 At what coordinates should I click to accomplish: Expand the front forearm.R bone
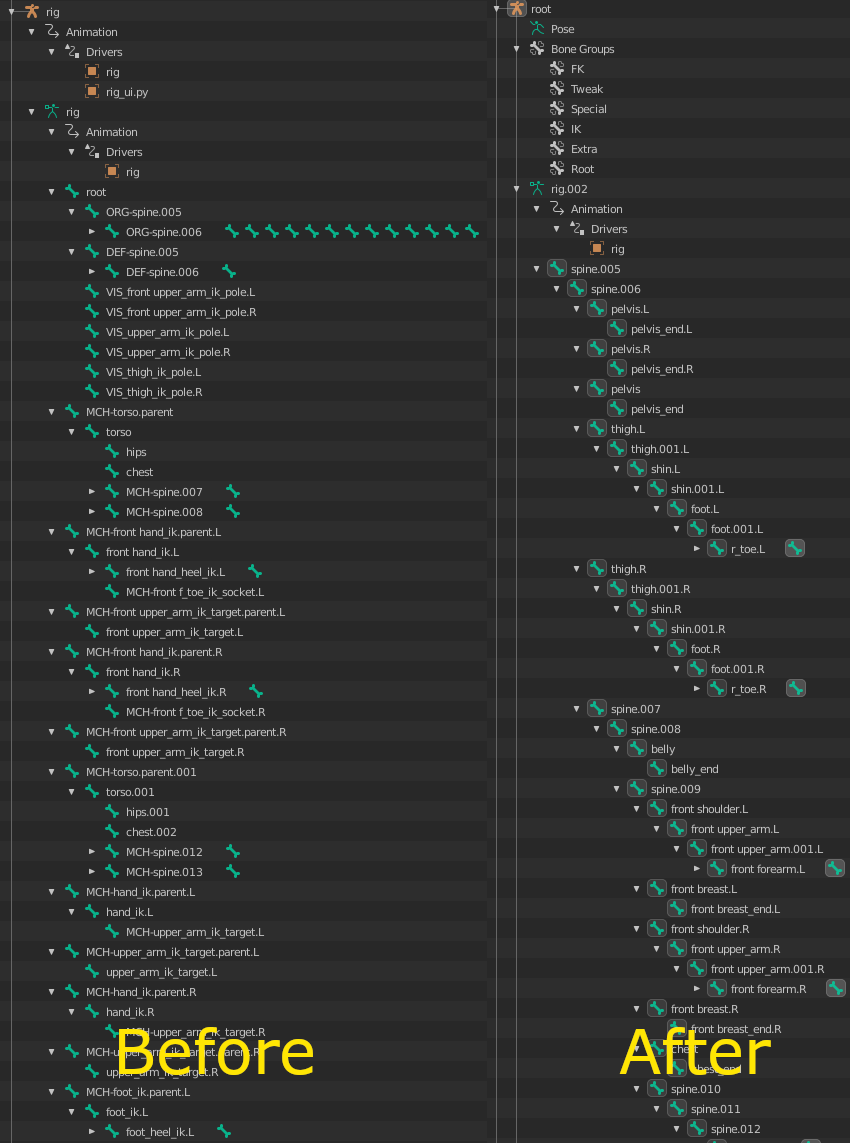697,988
